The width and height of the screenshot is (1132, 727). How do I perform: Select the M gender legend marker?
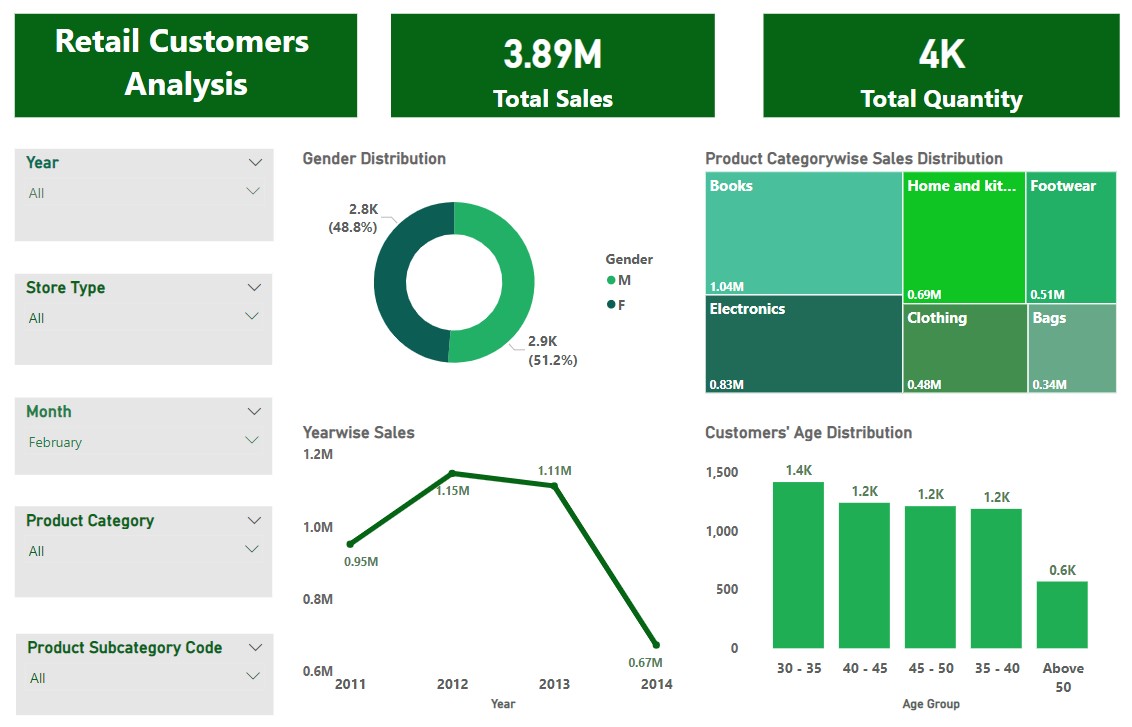611,281
